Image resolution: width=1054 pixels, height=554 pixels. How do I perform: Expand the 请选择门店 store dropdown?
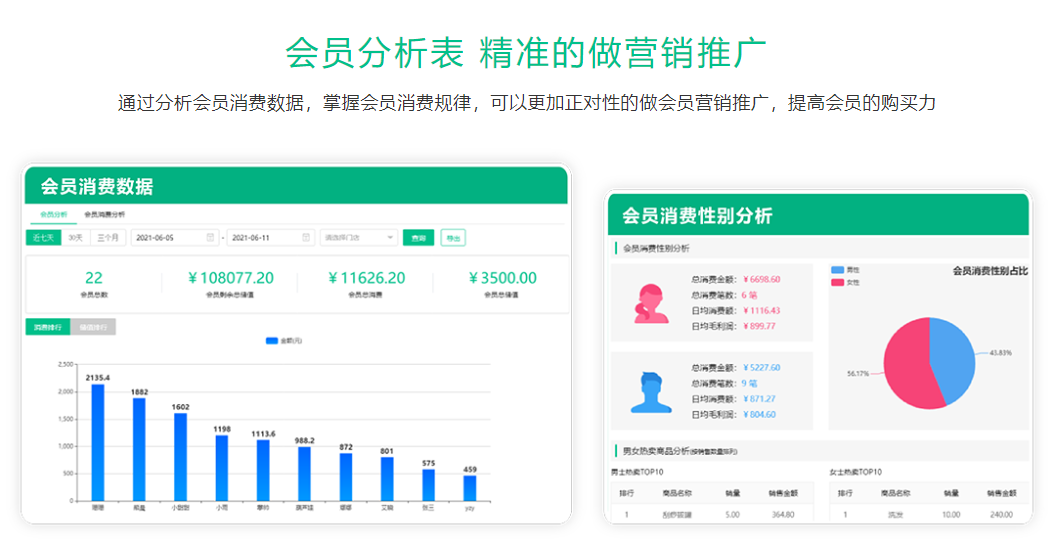[358, 238]
